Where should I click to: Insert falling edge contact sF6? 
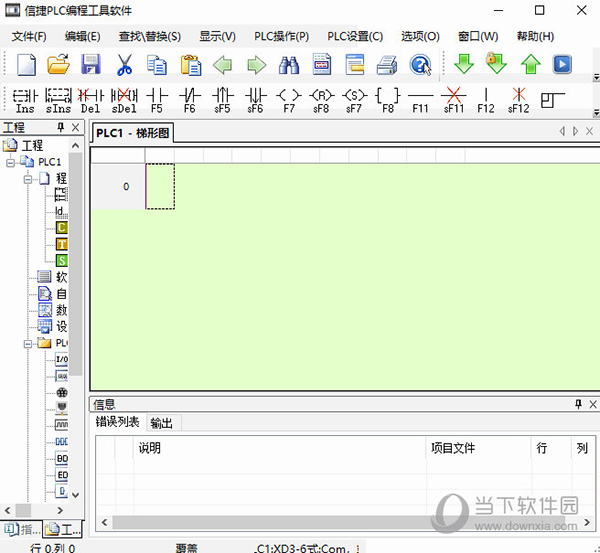(x=255, y=101)
